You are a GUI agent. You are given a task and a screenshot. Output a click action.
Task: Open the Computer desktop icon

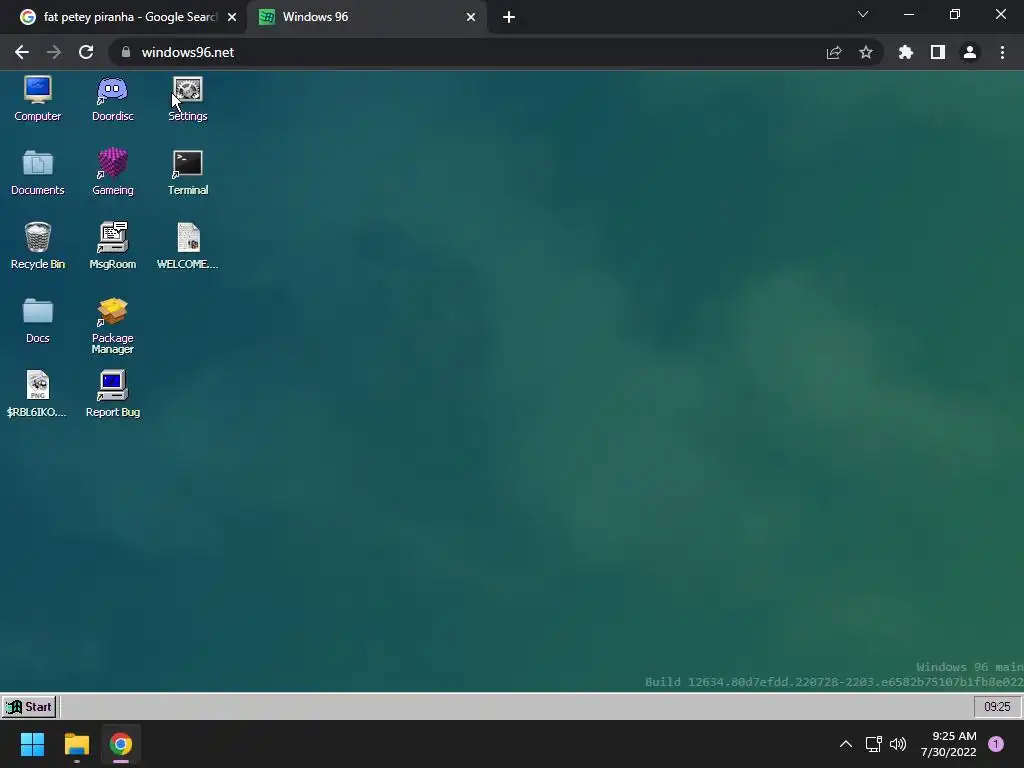coord(37,98)
